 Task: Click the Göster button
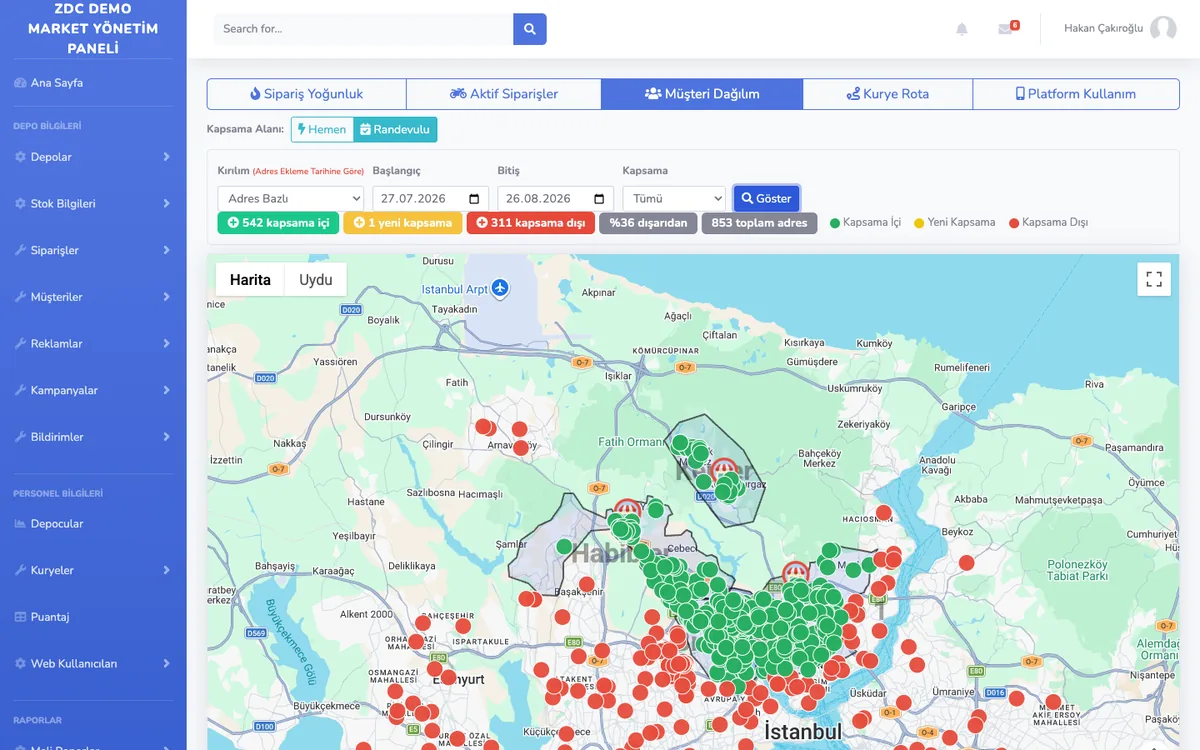tap(766, 198)
